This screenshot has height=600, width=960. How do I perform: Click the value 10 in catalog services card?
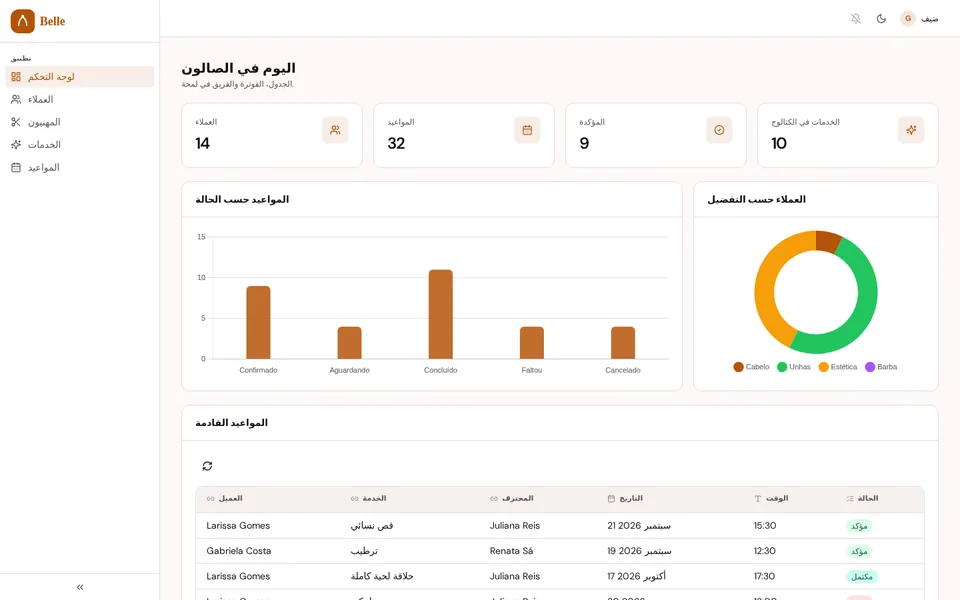pyautogui.click(x=779, y=143)
